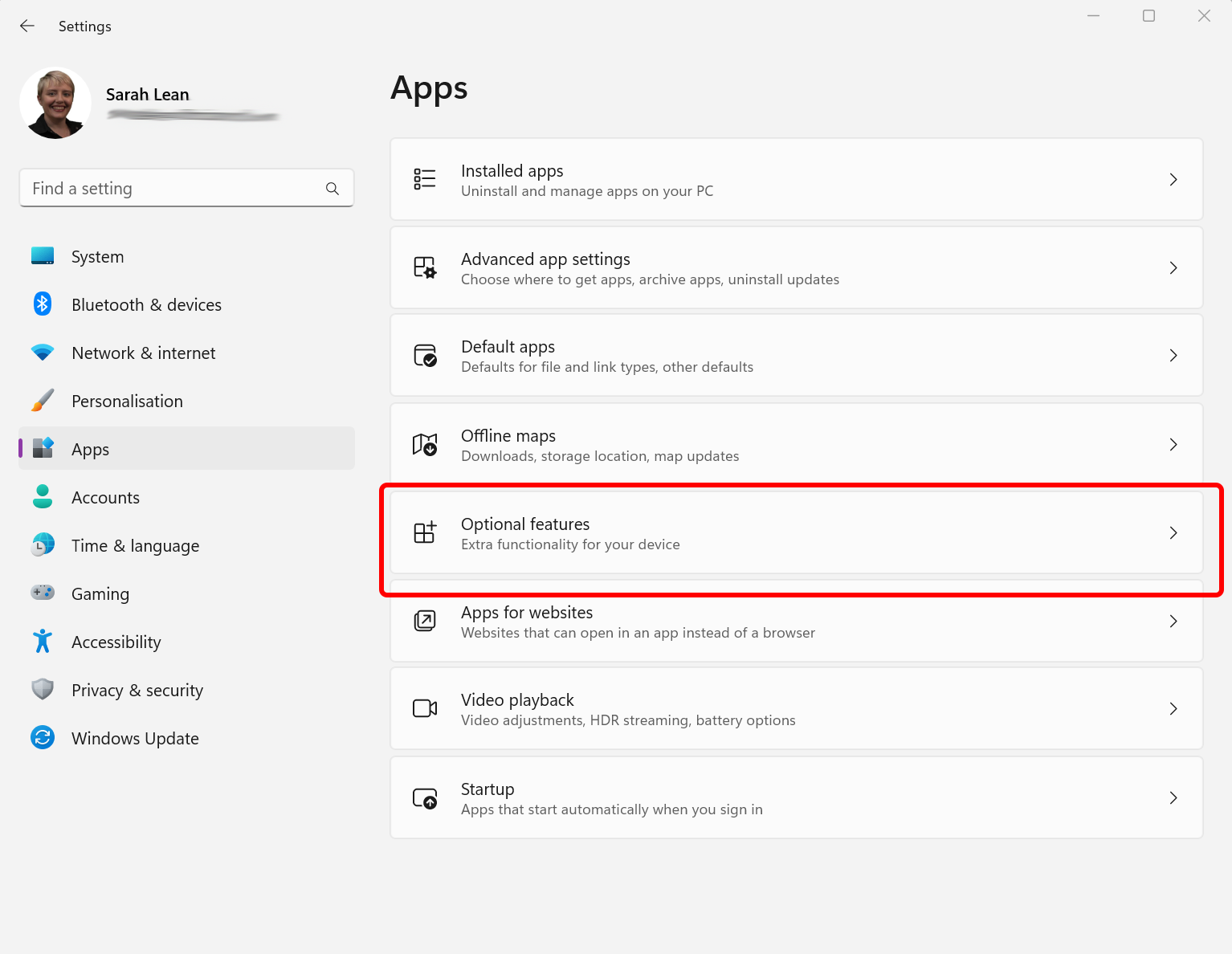Expand the Installed apps entry
1232x954 pixels.
pos(1173,179)
